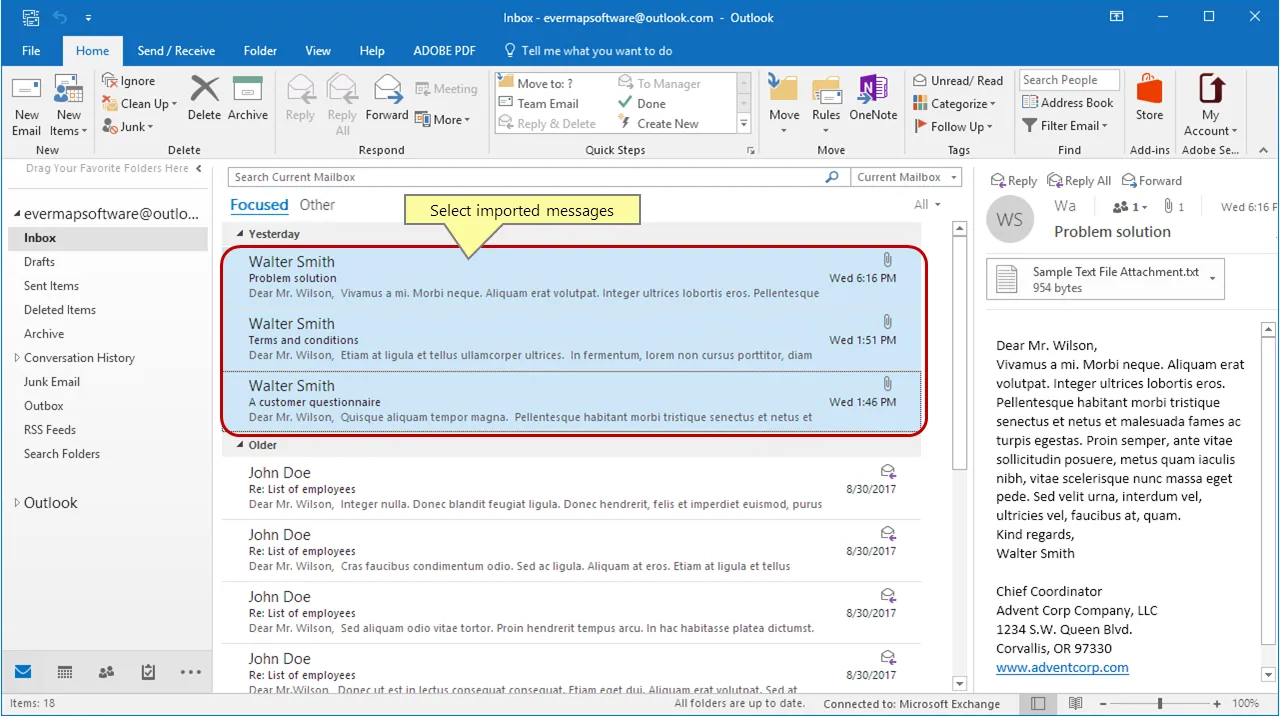Click the Meeting reply icon
Image resolution: width=1280 pixels, height=720 pixels.
click(x=423, y=89)
